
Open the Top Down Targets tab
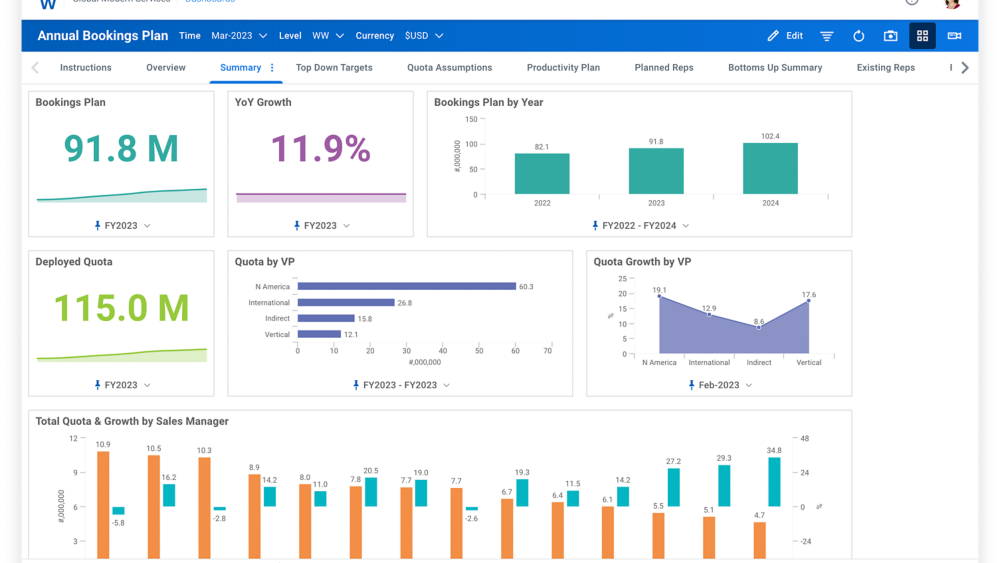334,68
